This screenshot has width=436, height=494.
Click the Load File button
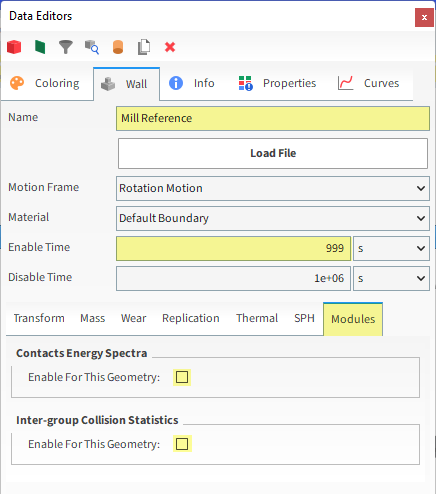[x=273, y=153]
